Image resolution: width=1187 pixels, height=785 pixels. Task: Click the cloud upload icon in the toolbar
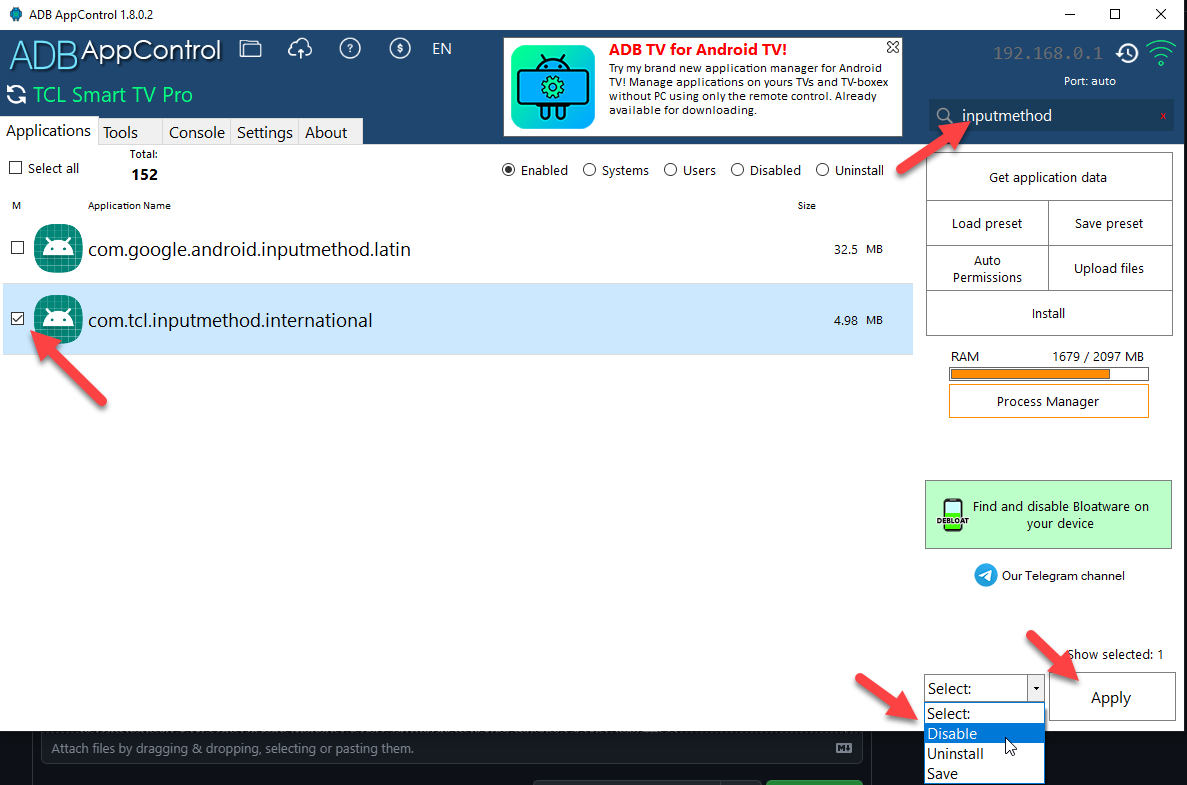[300, 48]
